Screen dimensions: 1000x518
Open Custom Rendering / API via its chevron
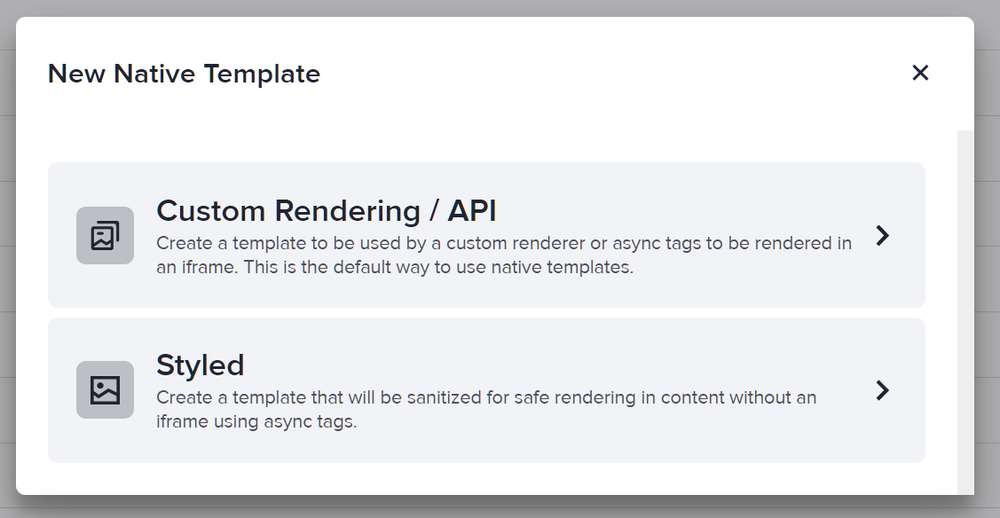[883, 235]
